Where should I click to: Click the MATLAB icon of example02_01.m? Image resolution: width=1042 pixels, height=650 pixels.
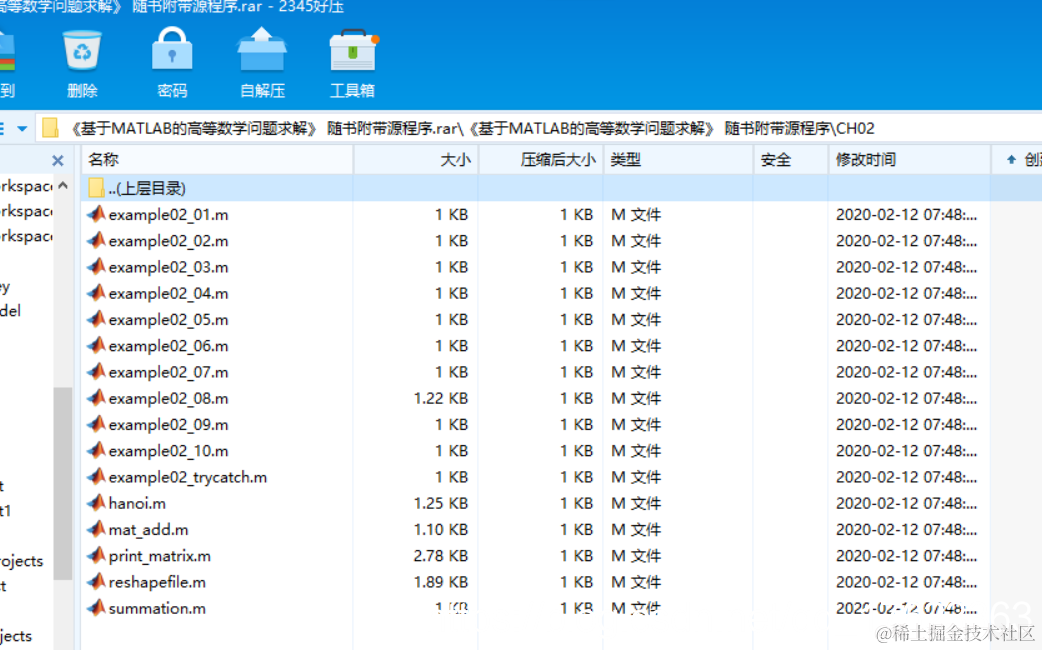click(96, 214)
